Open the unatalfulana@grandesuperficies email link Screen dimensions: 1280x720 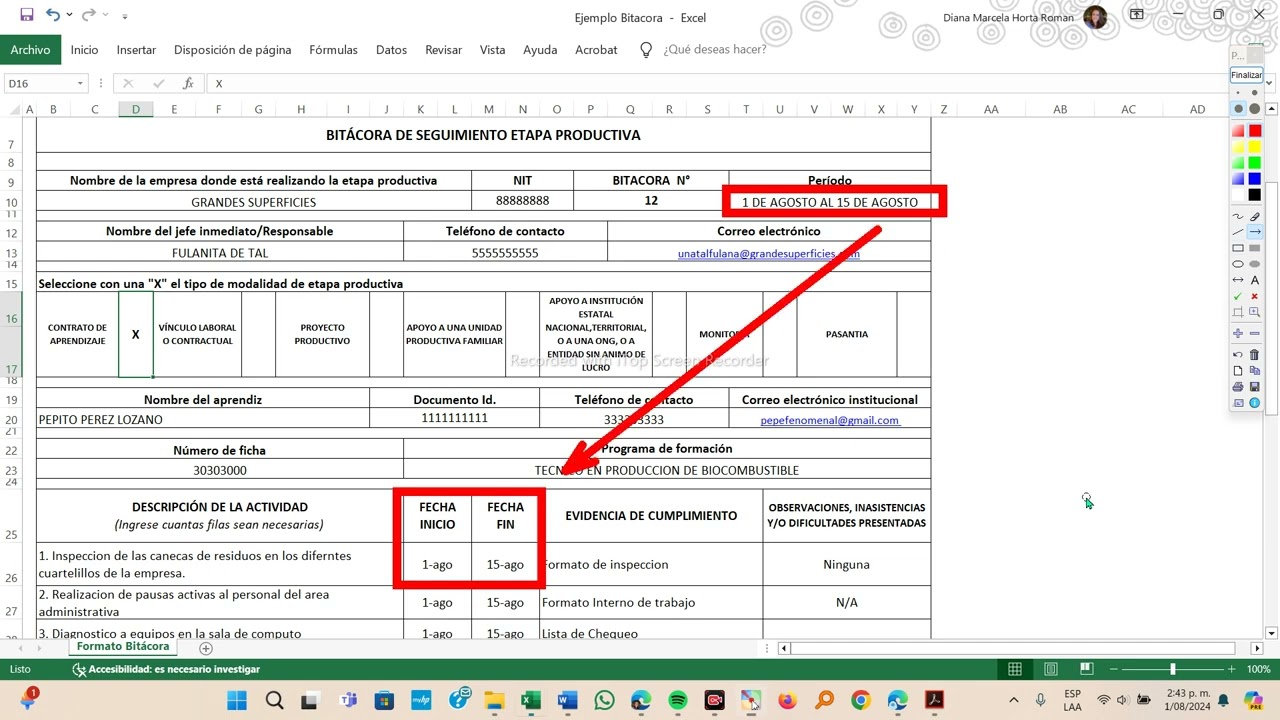click(x=769, y=254)
